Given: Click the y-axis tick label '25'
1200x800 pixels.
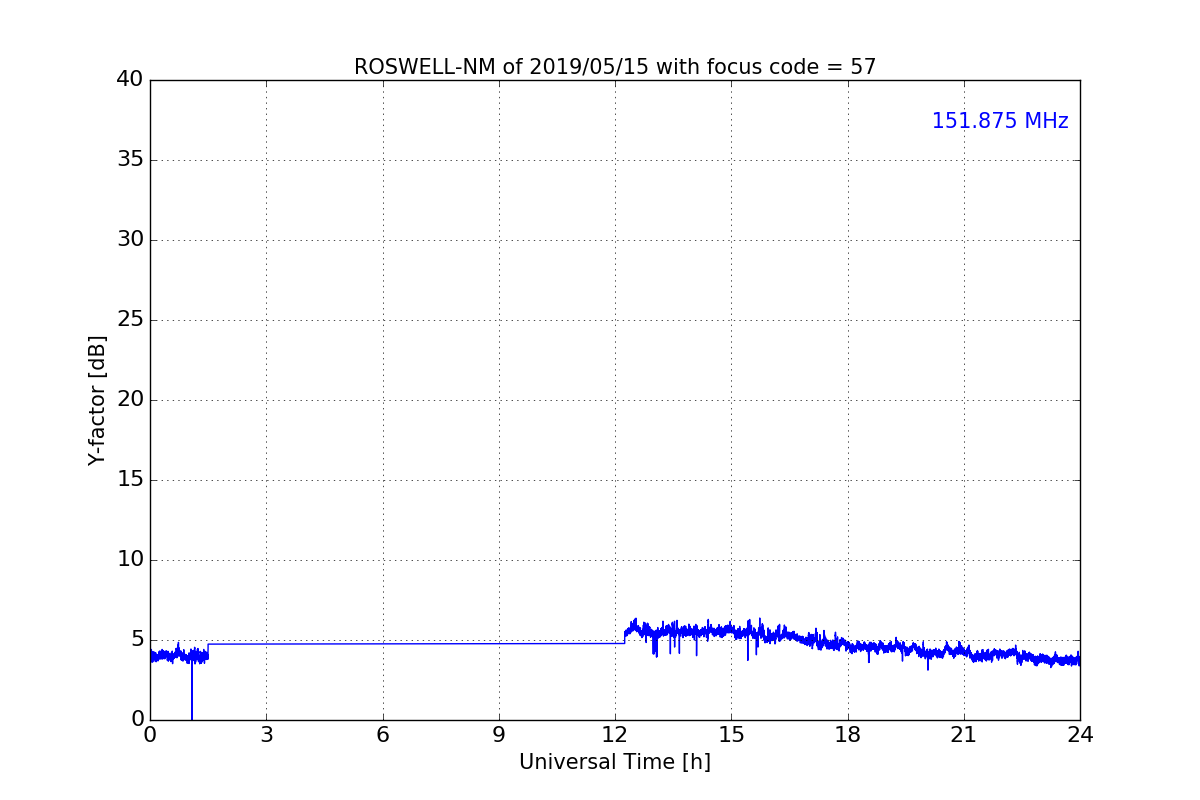Looking at the screenshot, I should 130,320.
